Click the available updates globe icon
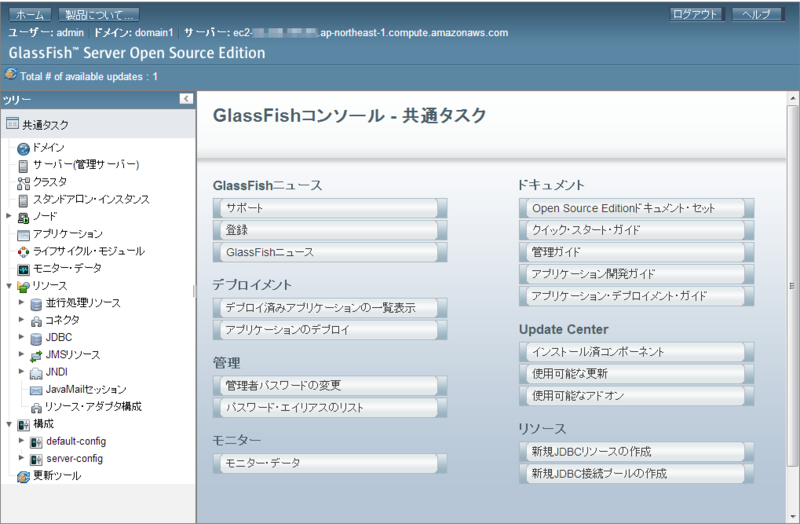Screen dimensions: 800x524 [x=11, y=74]
